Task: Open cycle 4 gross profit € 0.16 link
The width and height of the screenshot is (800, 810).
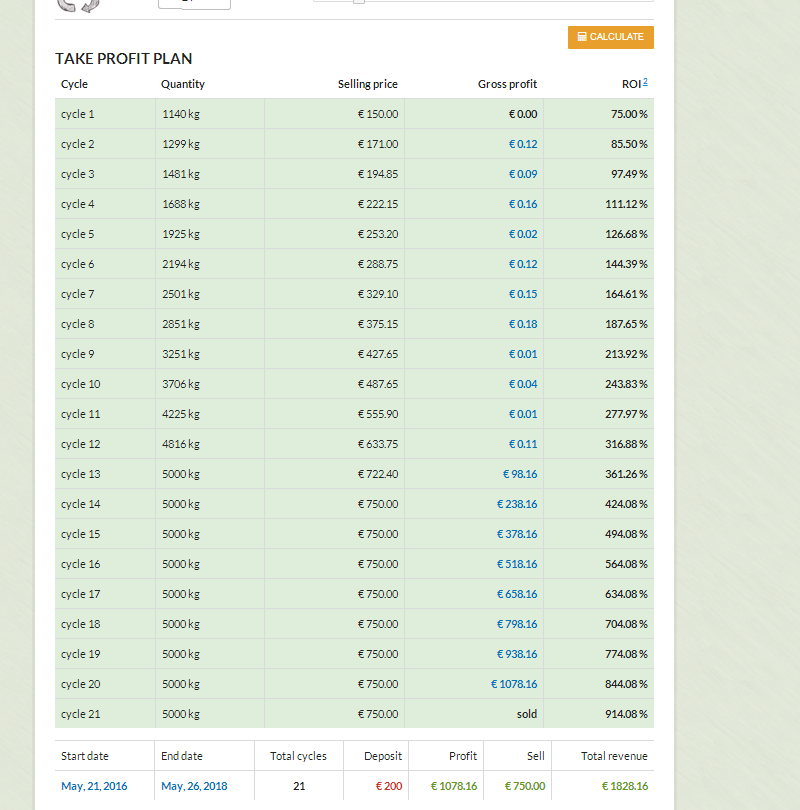Action: point(523,204)
